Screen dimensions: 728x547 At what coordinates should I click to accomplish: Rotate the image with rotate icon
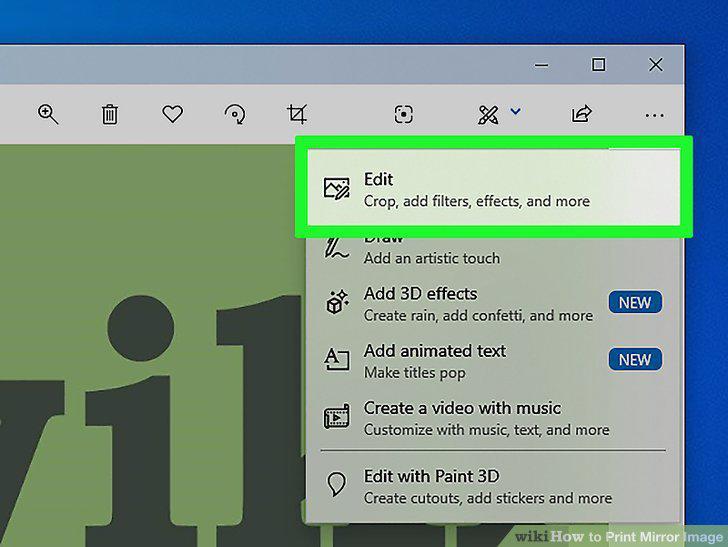(x=235, y=114)
